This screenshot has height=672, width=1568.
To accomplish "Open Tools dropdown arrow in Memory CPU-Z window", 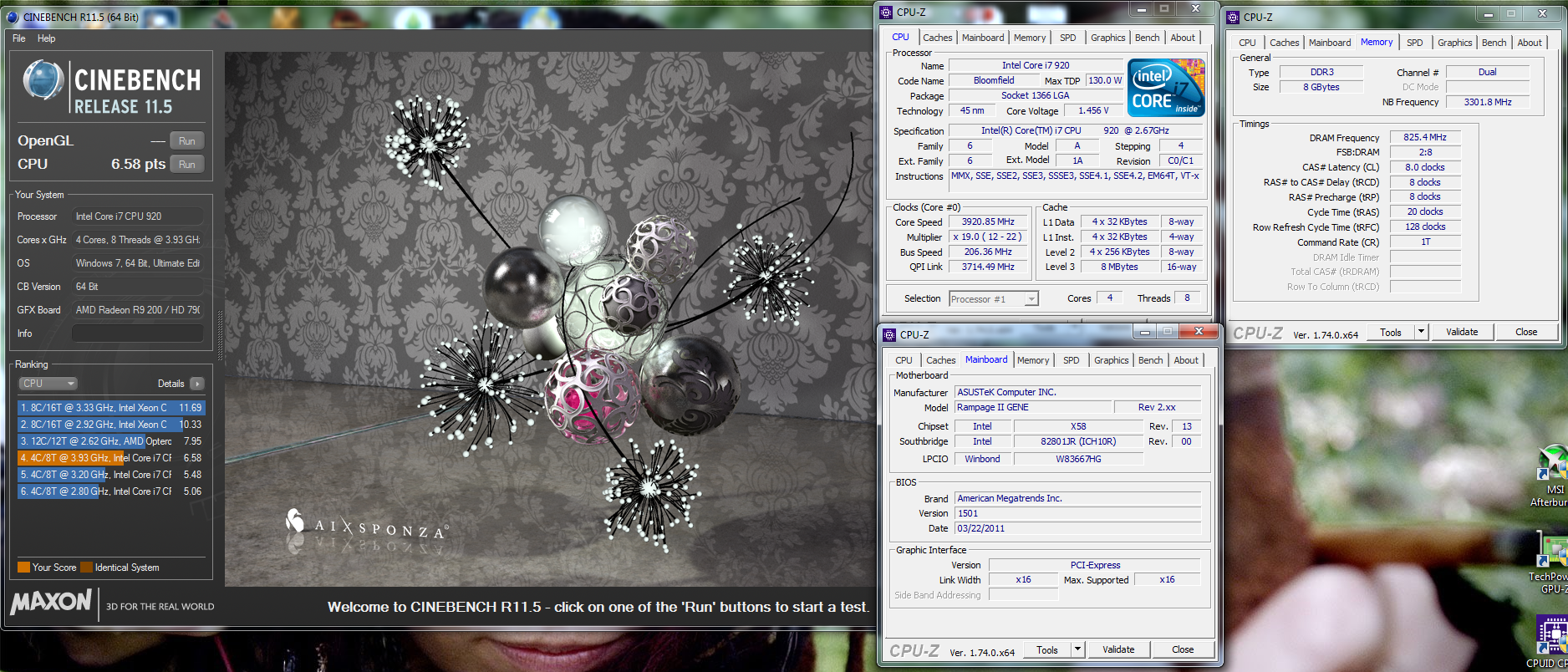I will click(1421, 332).
